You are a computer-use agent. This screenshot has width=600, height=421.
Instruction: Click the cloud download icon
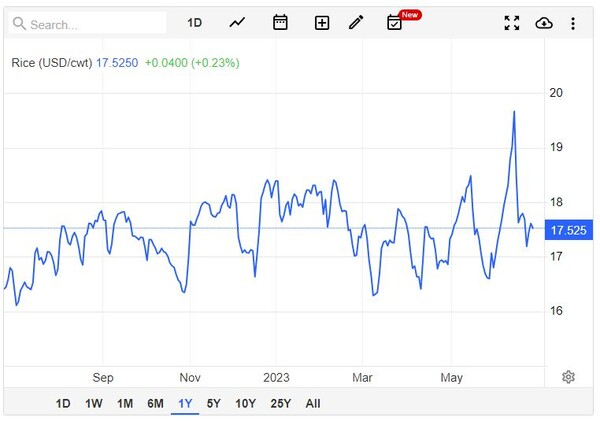pyautogui.click(x=544, y=22)
